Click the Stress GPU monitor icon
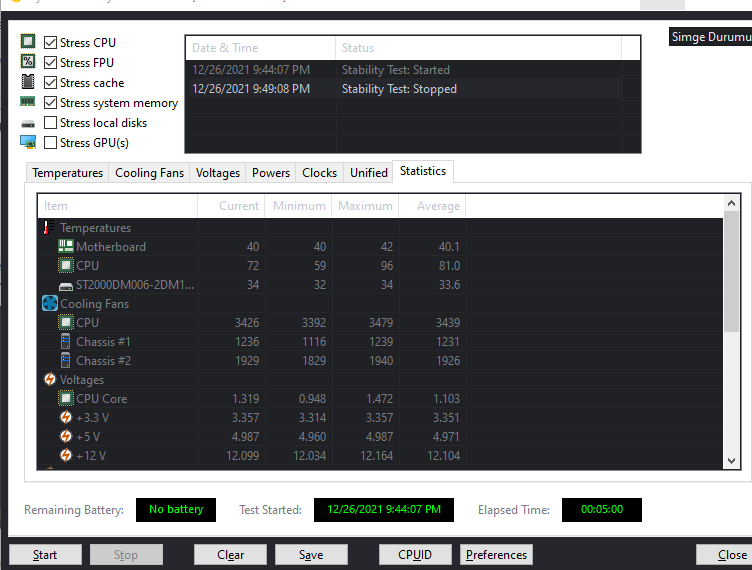752x570 pixels. click(x=28, y=142)
